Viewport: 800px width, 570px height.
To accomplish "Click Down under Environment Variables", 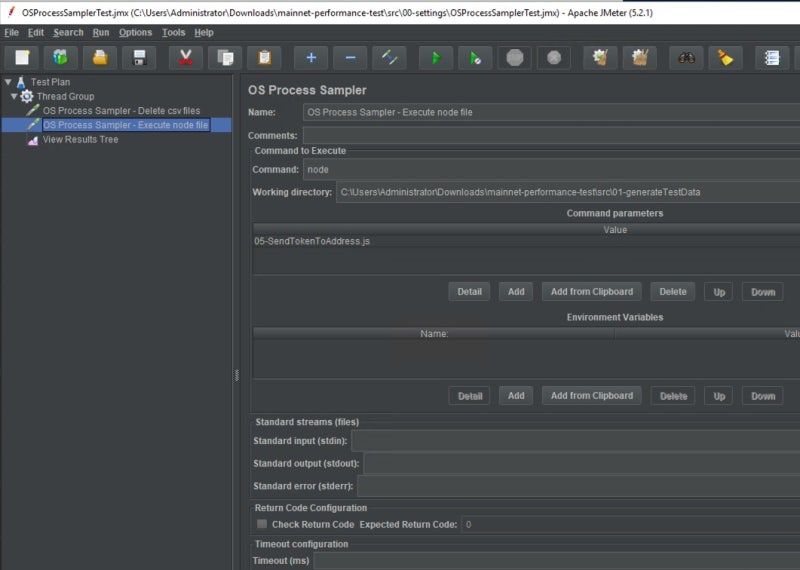I will point(763,395).
